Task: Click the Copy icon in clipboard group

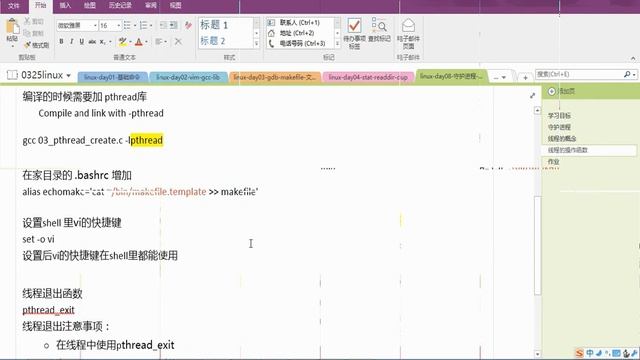Action: [27, 33]
